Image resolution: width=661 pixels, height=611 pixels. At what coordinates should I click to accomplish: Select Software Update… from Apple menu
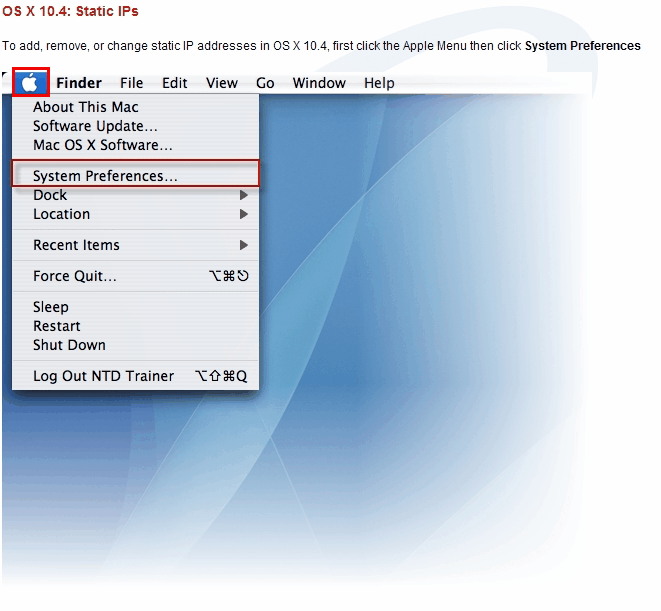pos(95,126)
